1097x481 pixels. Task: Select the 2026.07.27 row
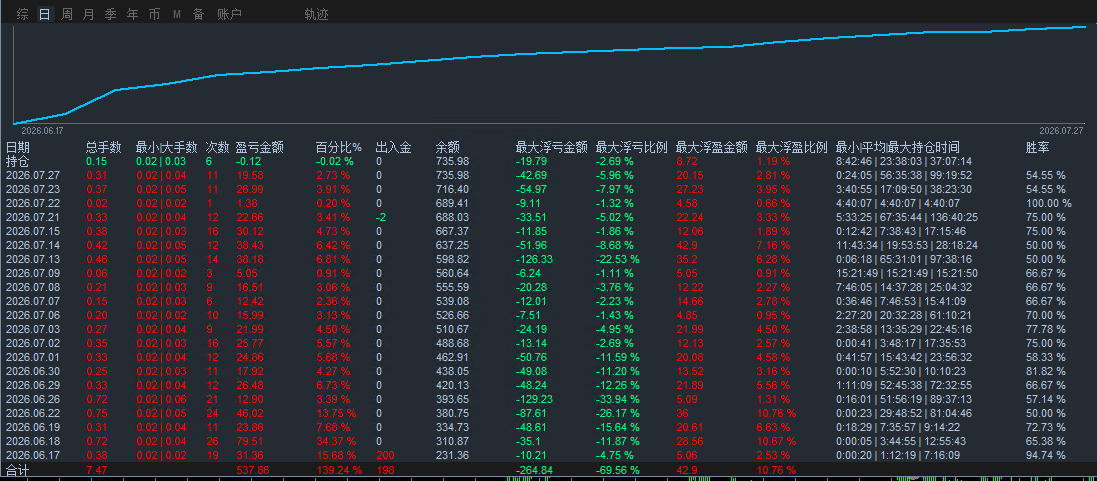tap(548, 175)
